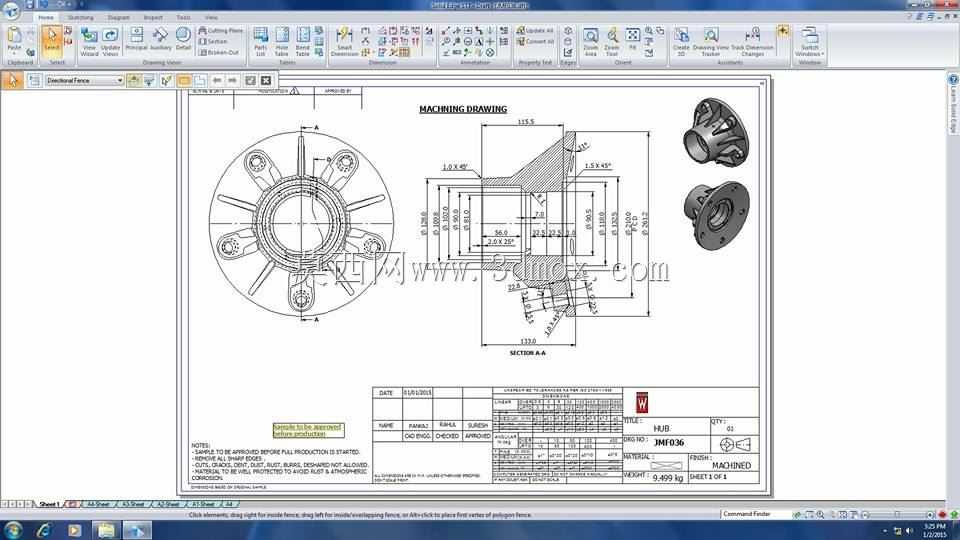Click the SECTION A-A label
This screenshot has width=960, height=540.
(x=527, y=353)
